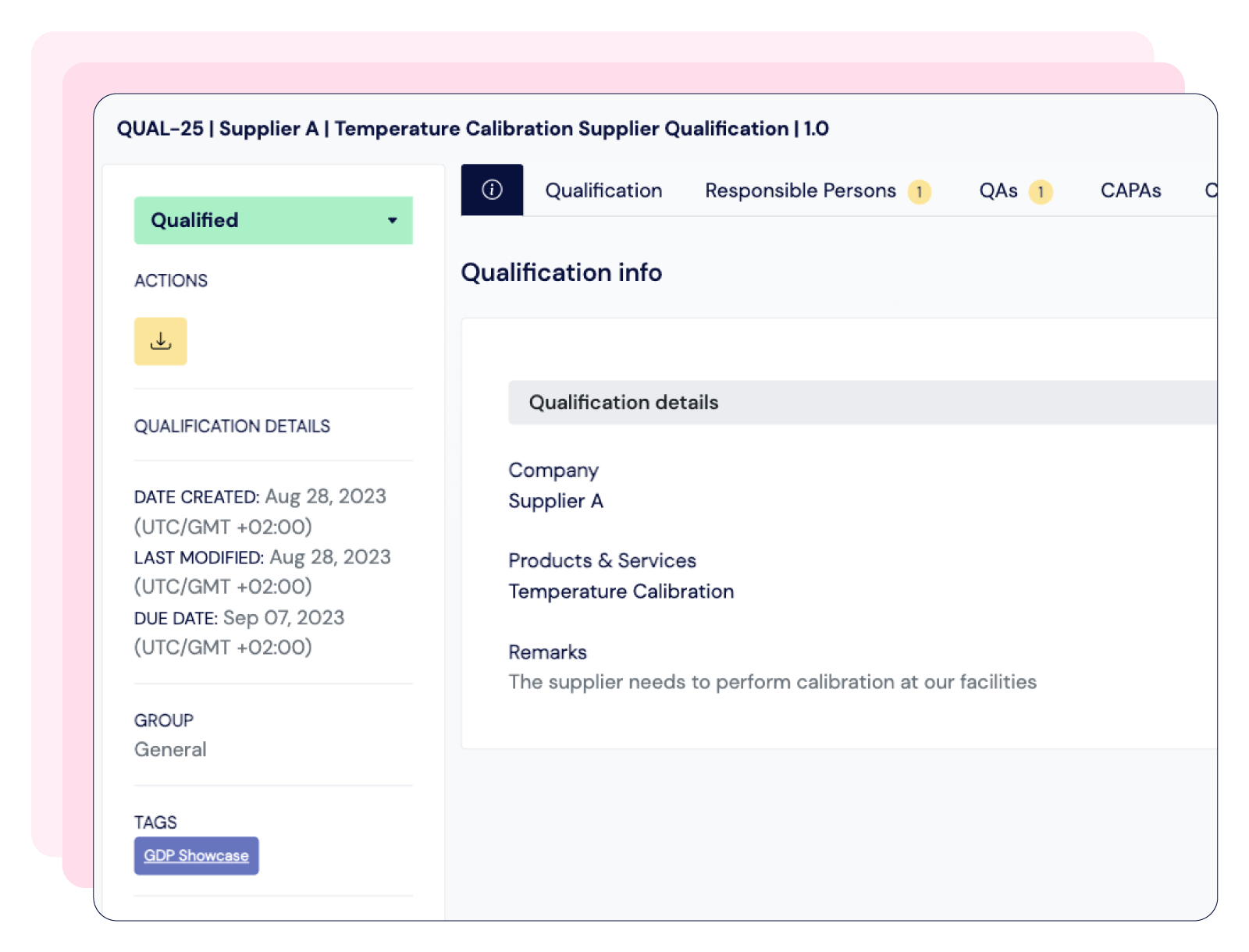The width and height of the screenshot is (1249, 952).
Task: Open the Responsible Persons tab
Action: pyautogui.click(x=799, y=190)
